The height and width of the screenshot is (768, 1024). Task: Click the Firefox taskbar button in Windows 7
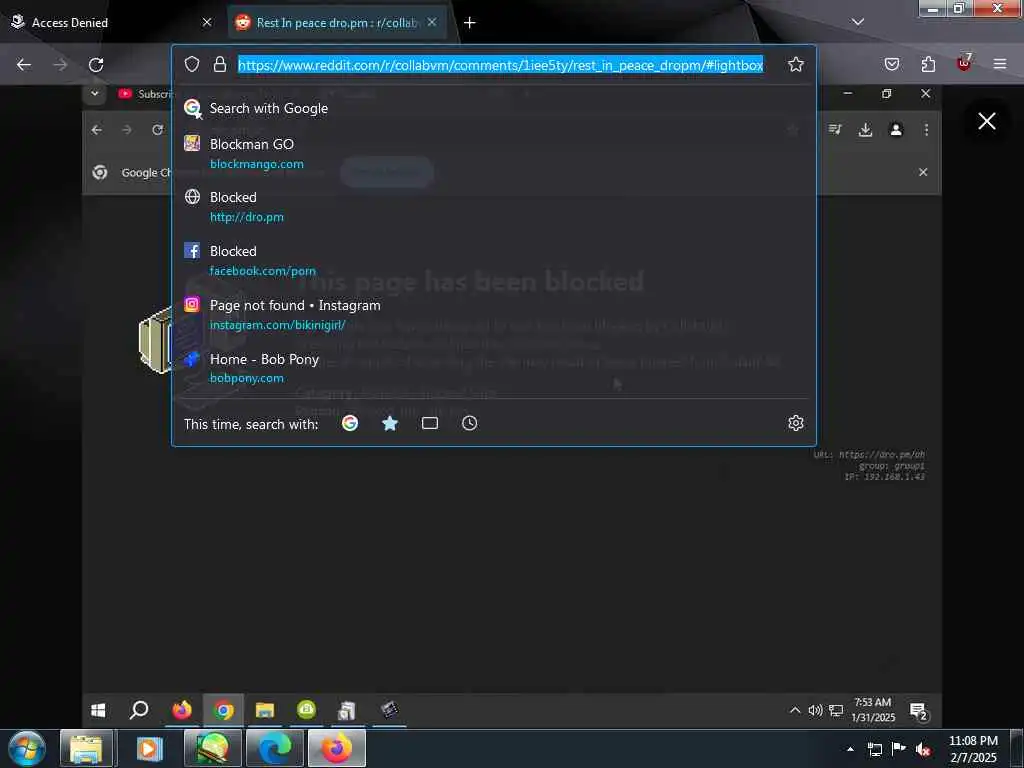click(x=337, y=748)
